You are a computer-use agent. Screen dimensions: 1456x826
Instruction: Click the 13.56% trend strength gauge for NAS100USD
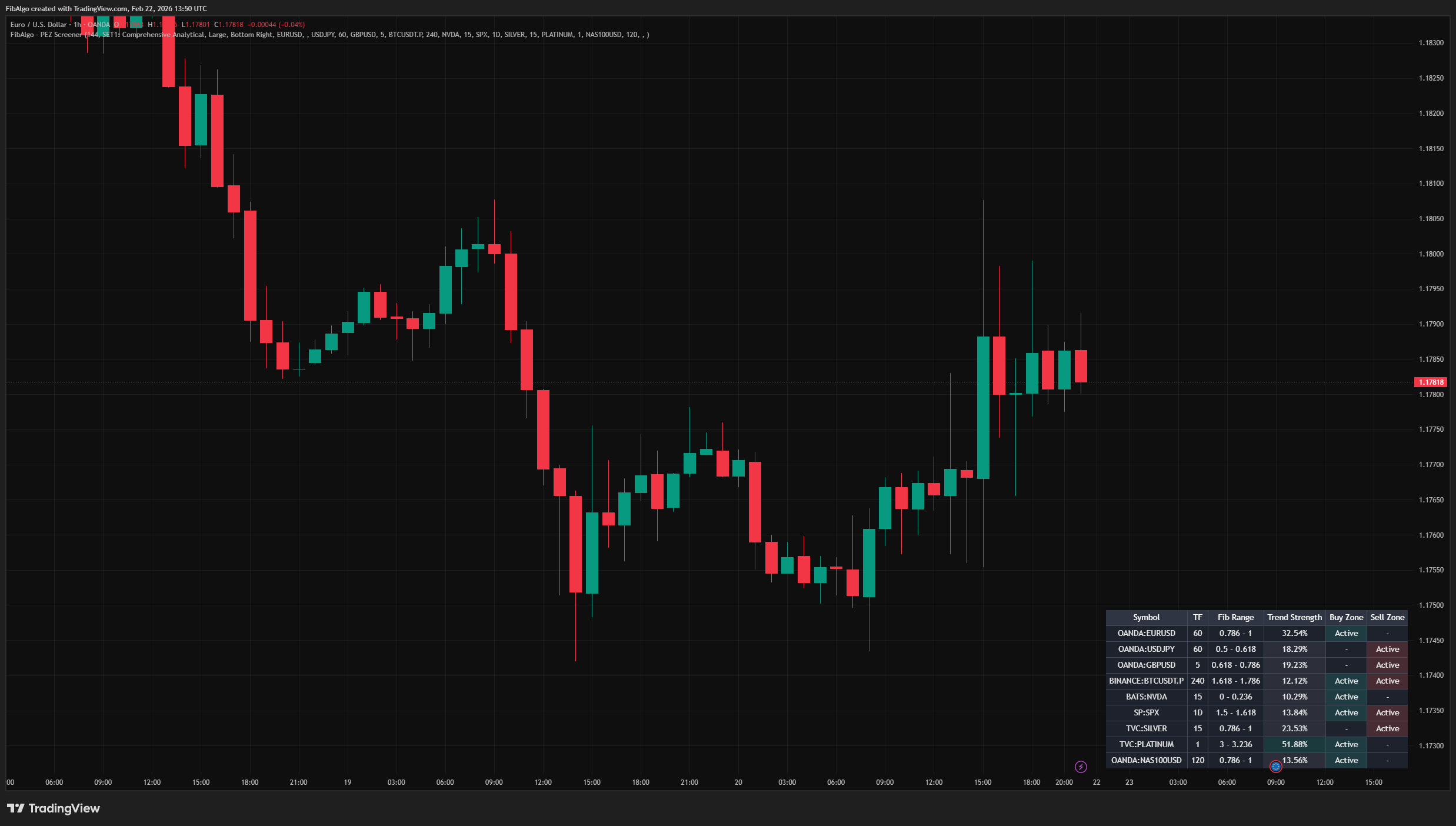(x=1294, y=760)
